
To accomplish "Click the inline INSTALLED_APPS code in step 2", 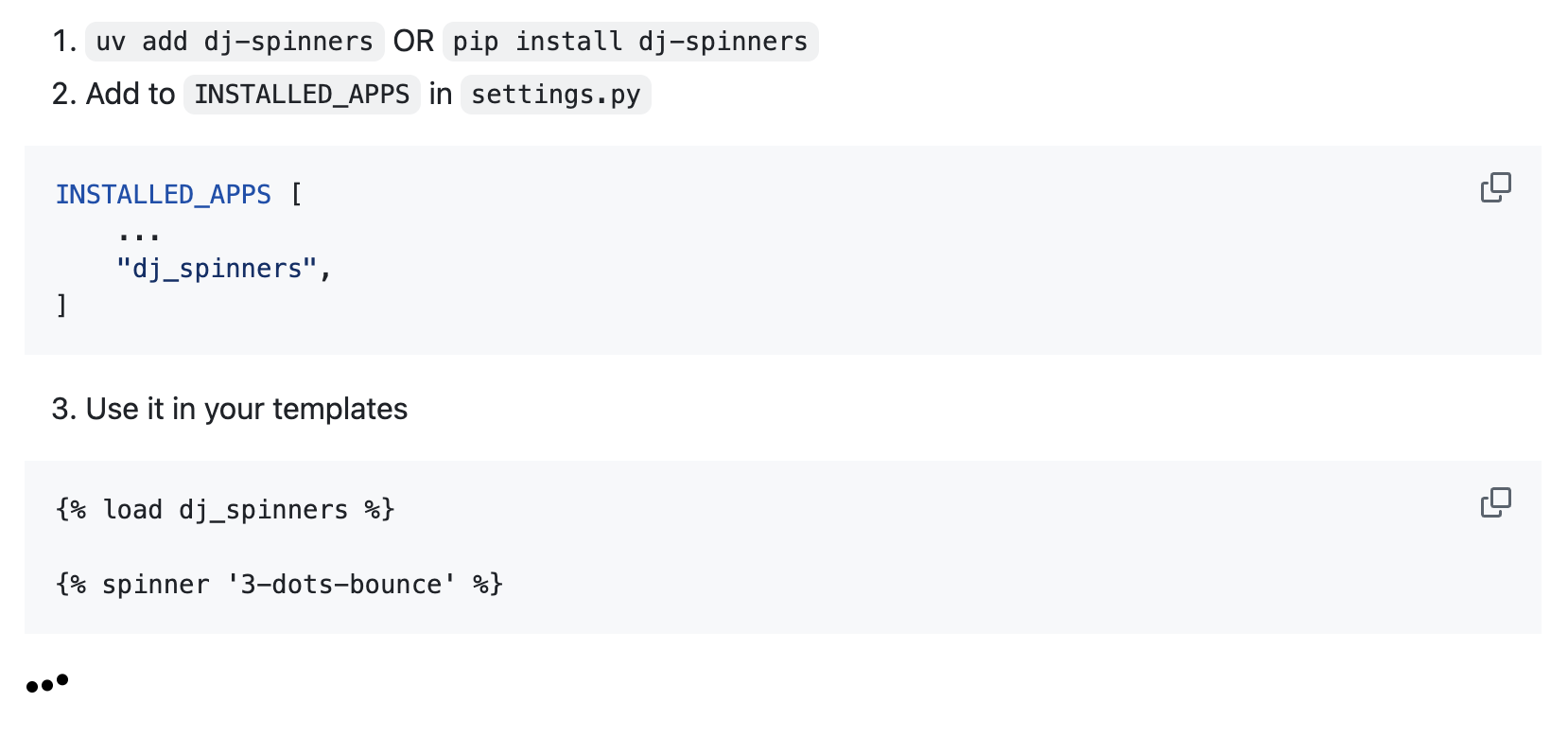I will (302, 95).
